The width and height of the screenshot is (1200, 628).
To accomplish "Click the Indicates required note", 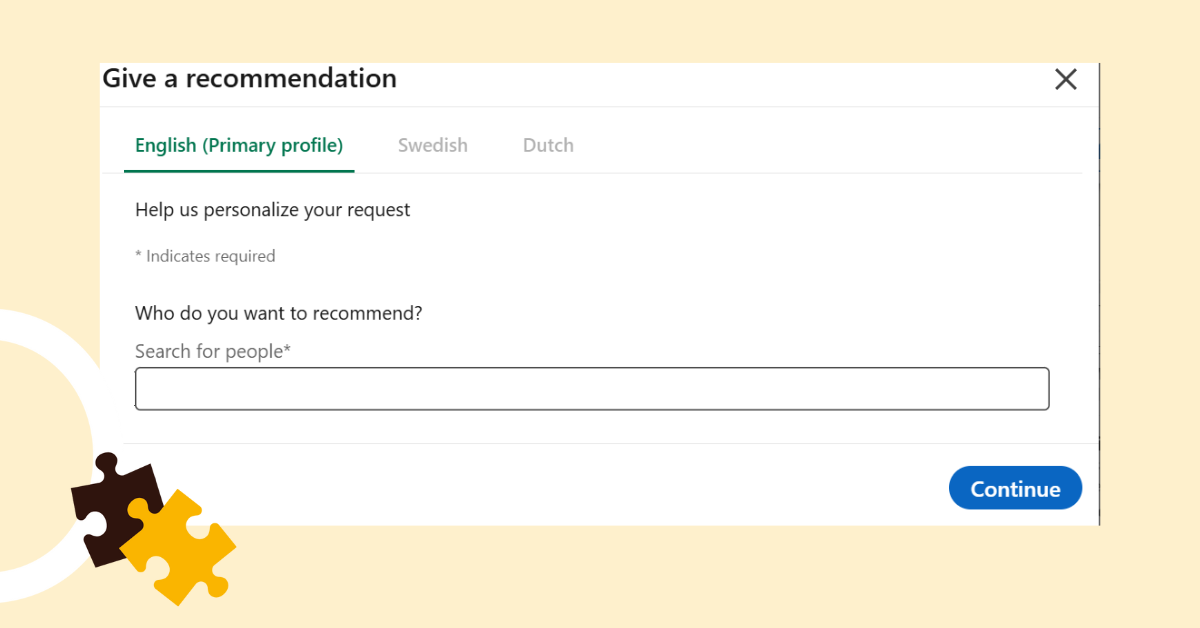I will coord(205,256).
